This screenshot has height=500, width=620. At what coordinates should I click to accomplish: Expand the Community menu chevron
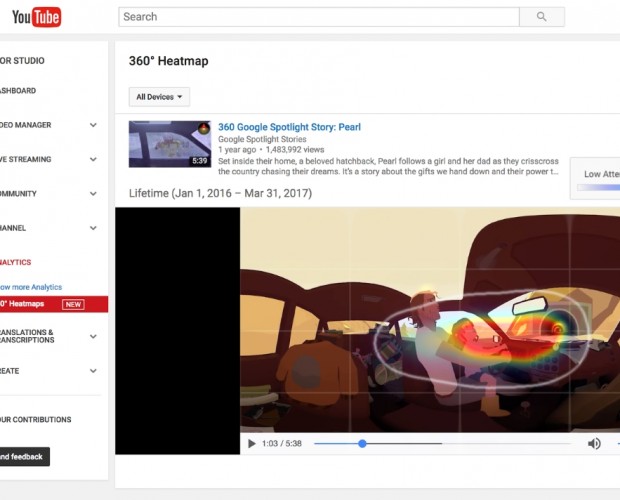[93, 194]
